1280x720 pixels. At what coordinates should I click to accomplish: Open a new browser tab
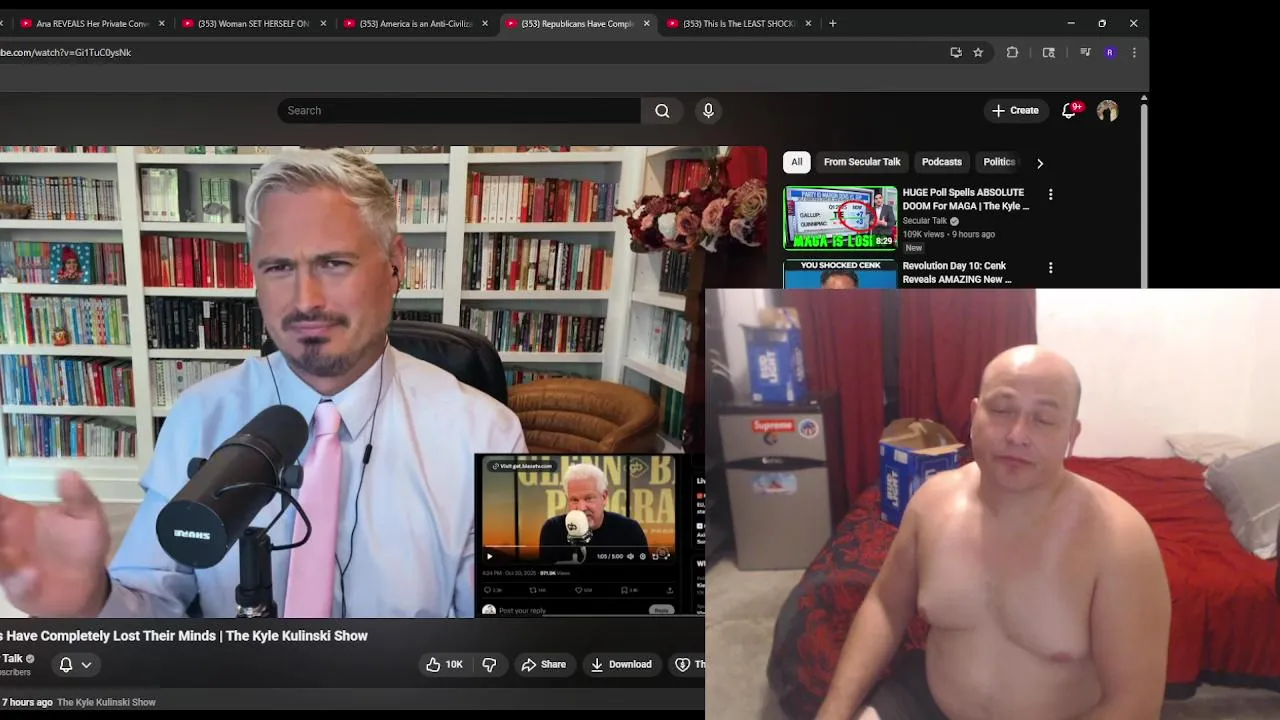[x=832, y=23]
